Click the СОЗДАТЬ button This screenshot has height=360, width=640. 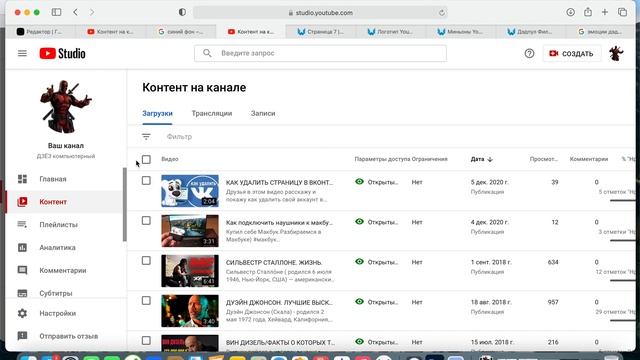[x=571, y=53]
